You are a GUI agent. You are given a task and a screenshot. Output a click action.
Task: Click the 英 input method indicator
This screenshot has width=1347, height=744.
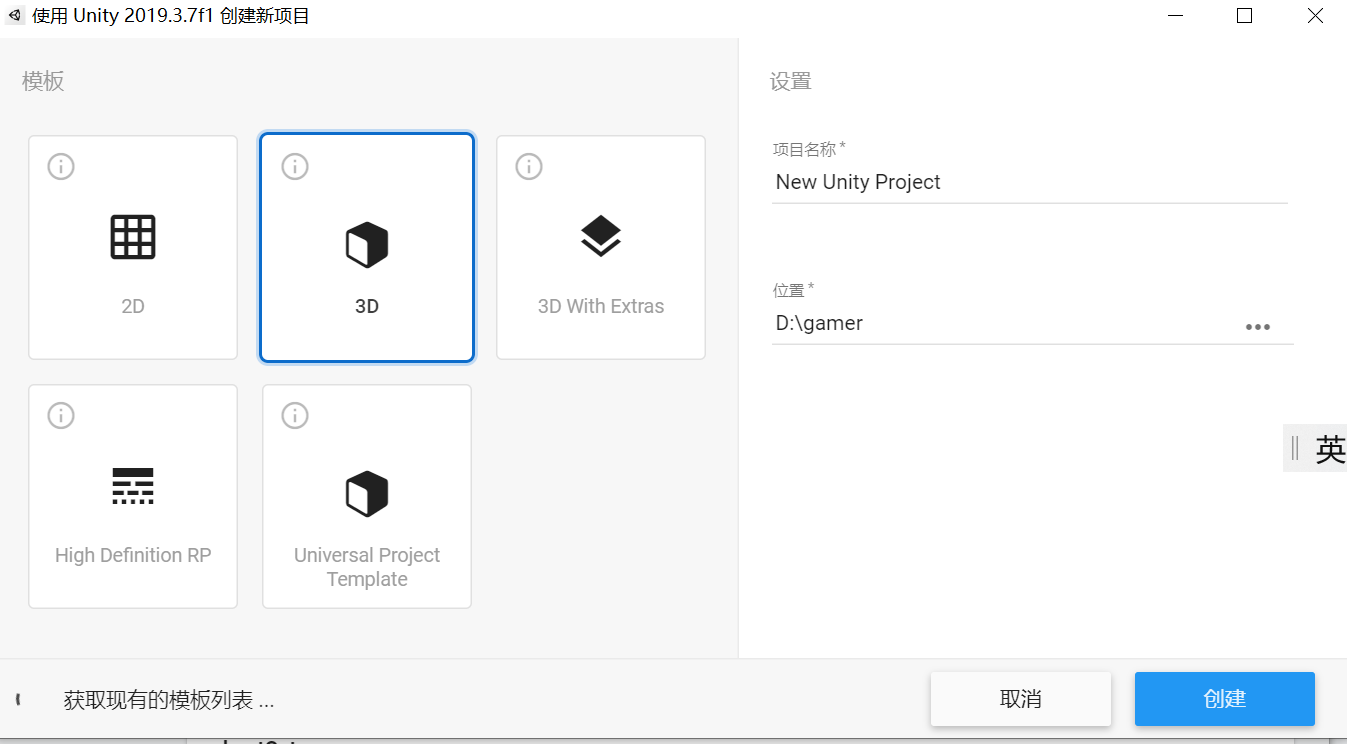click(x=1330, y=449)
